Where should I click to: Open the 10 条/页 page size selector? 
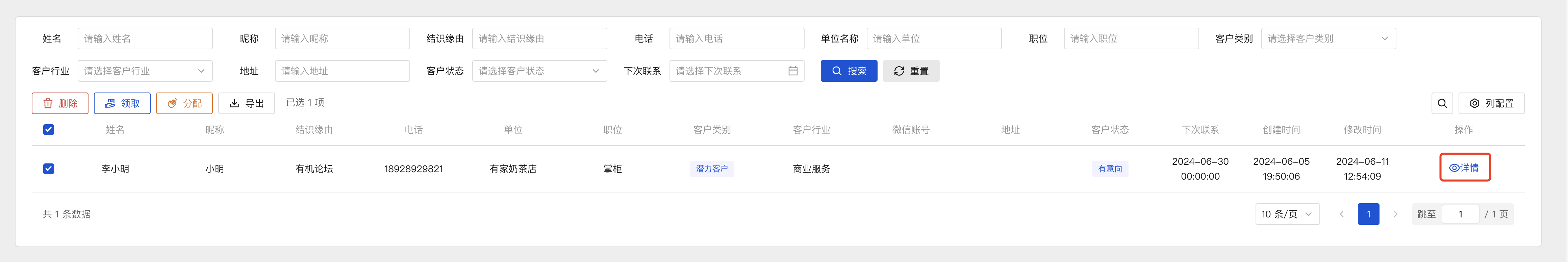[1287, 214]
